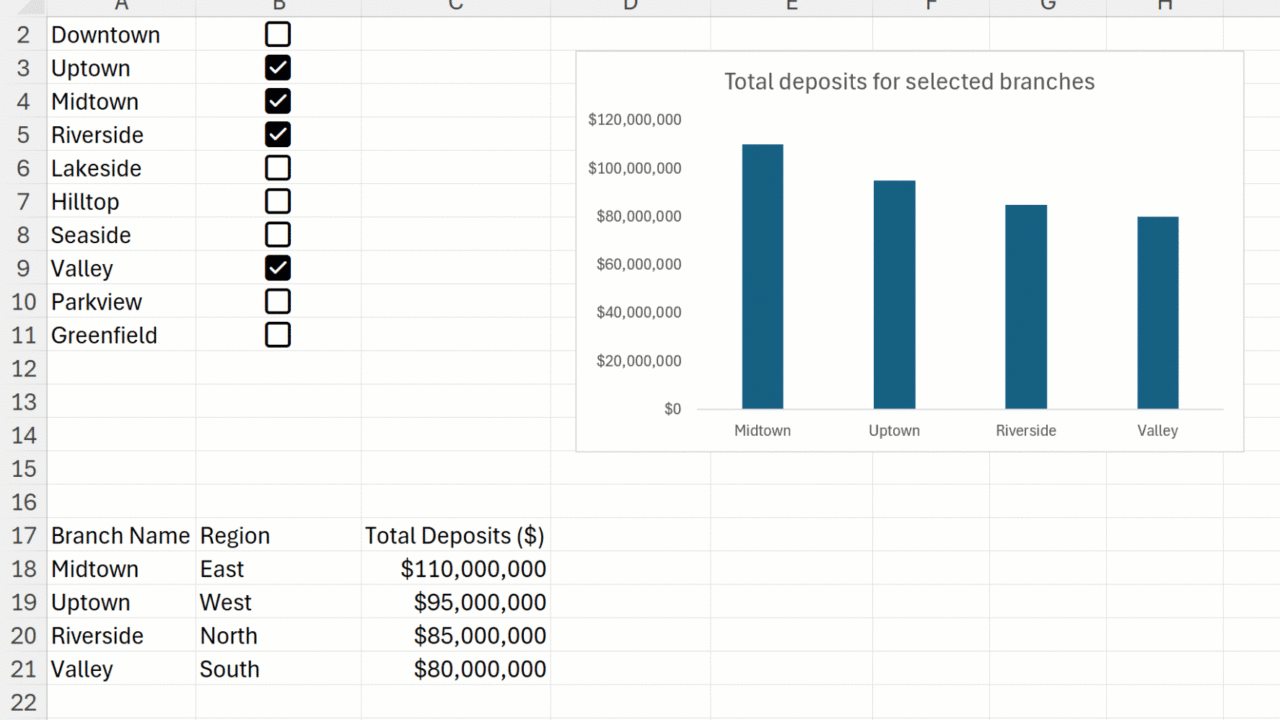Disable the Riverside checkbox
Image resolution: width=1280 pixels, height=720 pixels.
tap(278, 135)
